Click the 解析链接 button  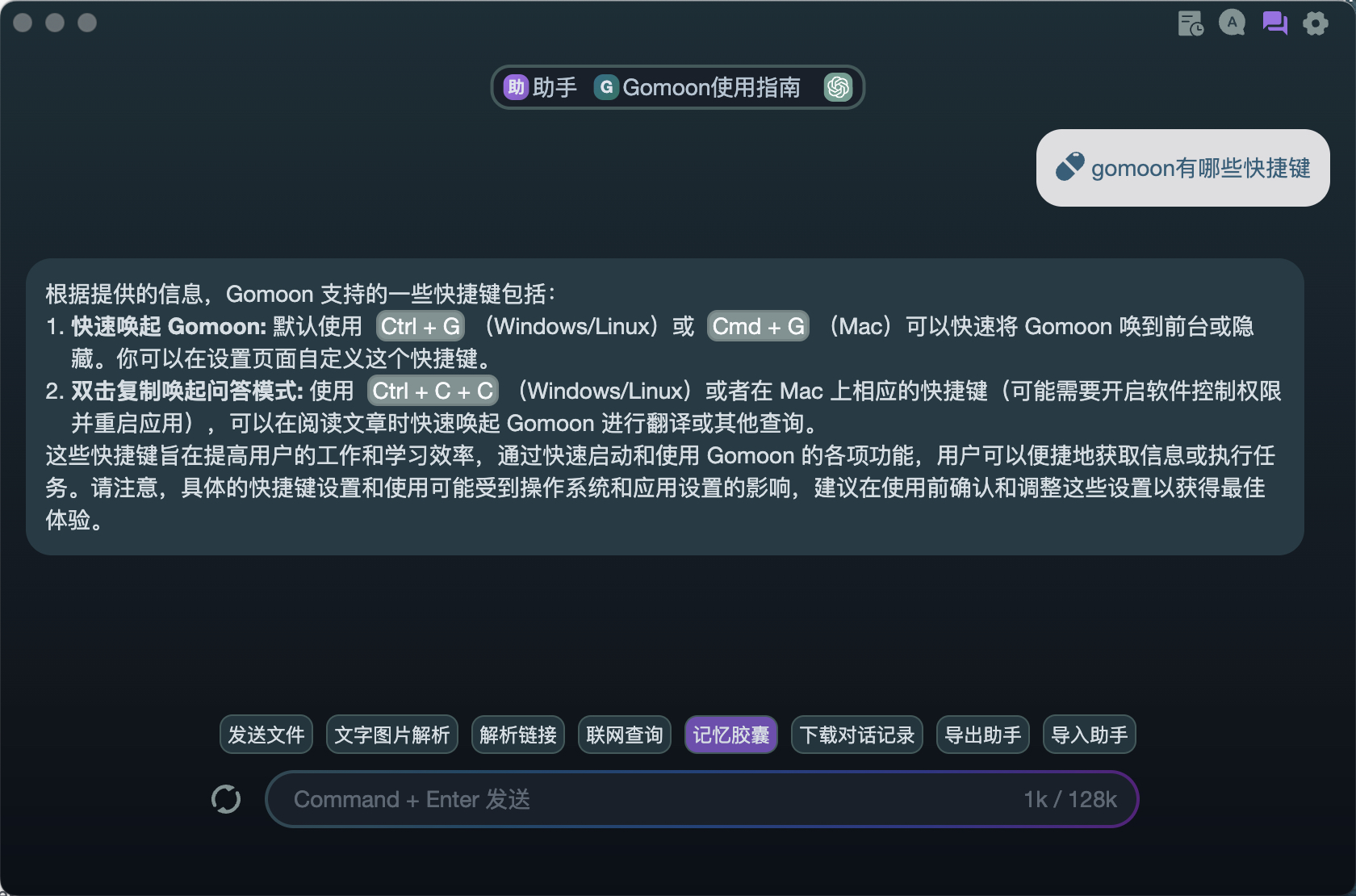(518, 735)
